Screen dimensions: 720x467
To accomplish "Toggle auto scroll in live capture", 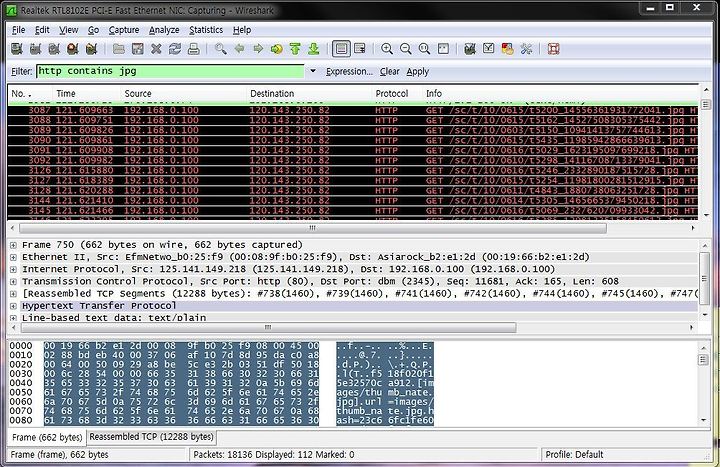I will (x=360, y=49).
